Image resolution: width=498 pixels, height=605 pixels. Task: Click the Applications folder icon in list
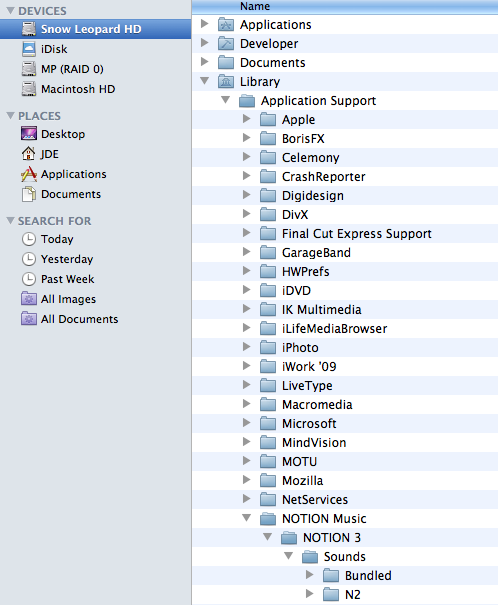pyautogui.click(x=226, y=25)
